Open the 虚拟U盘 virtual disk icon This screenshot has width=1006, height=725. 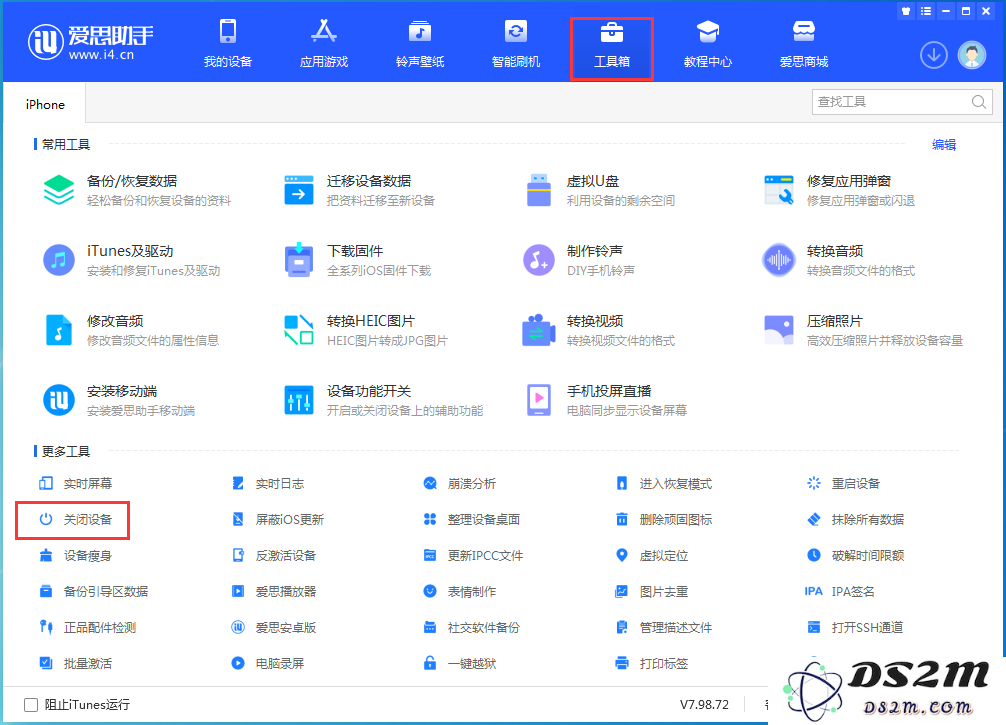(539, 190)
